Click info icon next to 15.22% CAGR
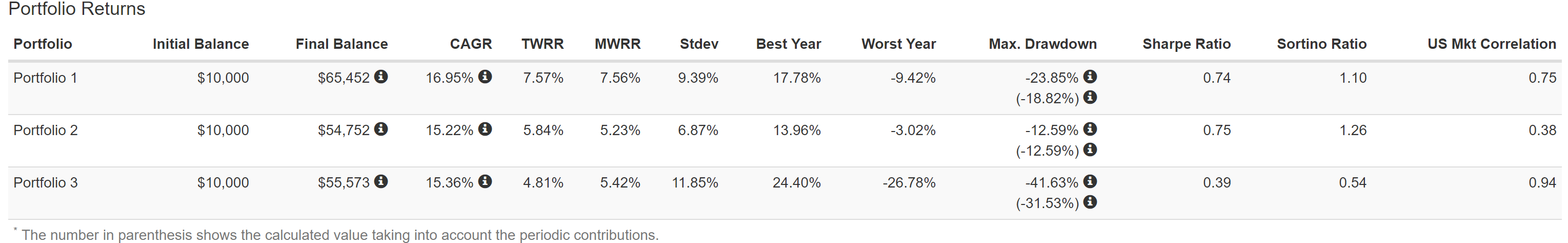 485,129
